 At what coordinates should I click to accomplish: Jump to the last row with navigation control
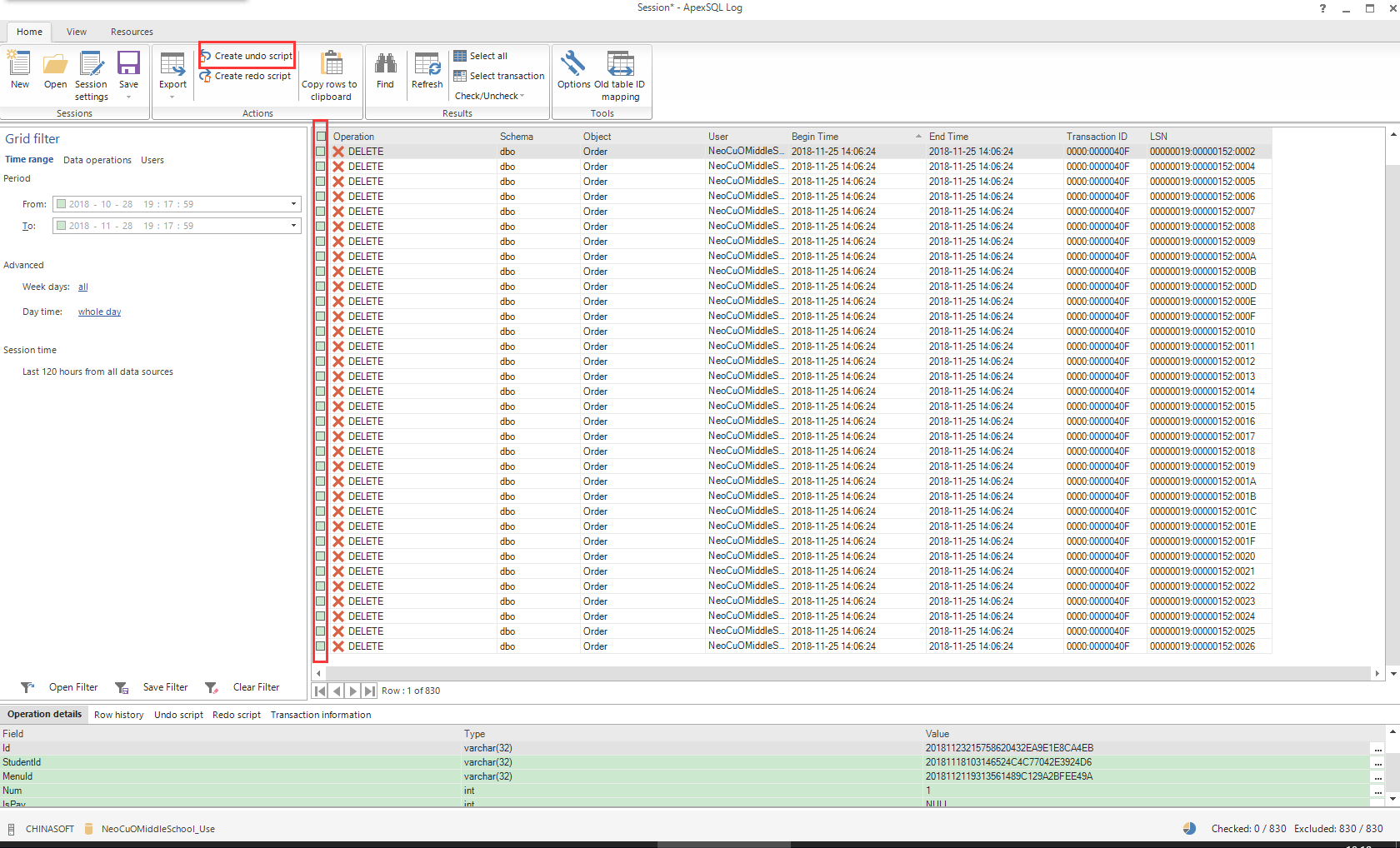368,691
